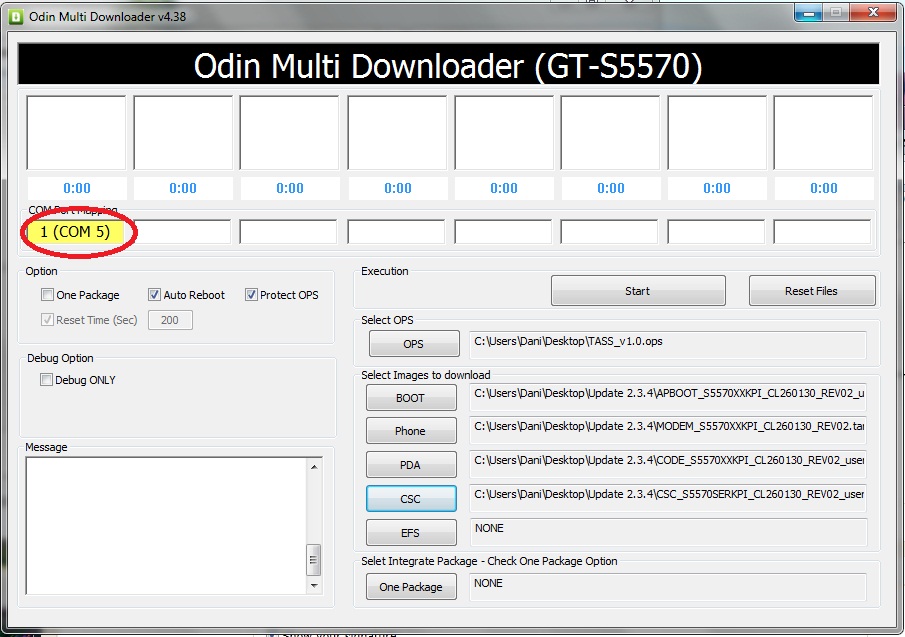Click the Reset Files button
905x637 pixels.
coord(811,291)
